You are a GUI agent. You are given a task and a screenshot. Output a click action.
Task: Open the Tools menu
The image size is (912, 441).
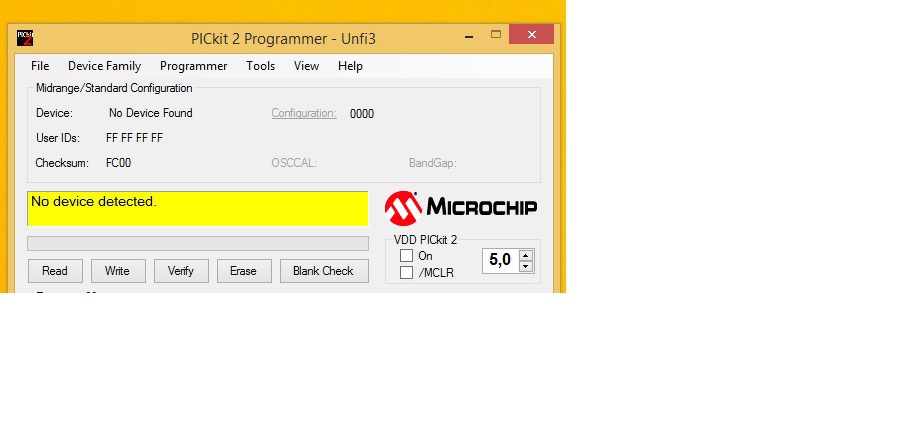pos(261,66)
